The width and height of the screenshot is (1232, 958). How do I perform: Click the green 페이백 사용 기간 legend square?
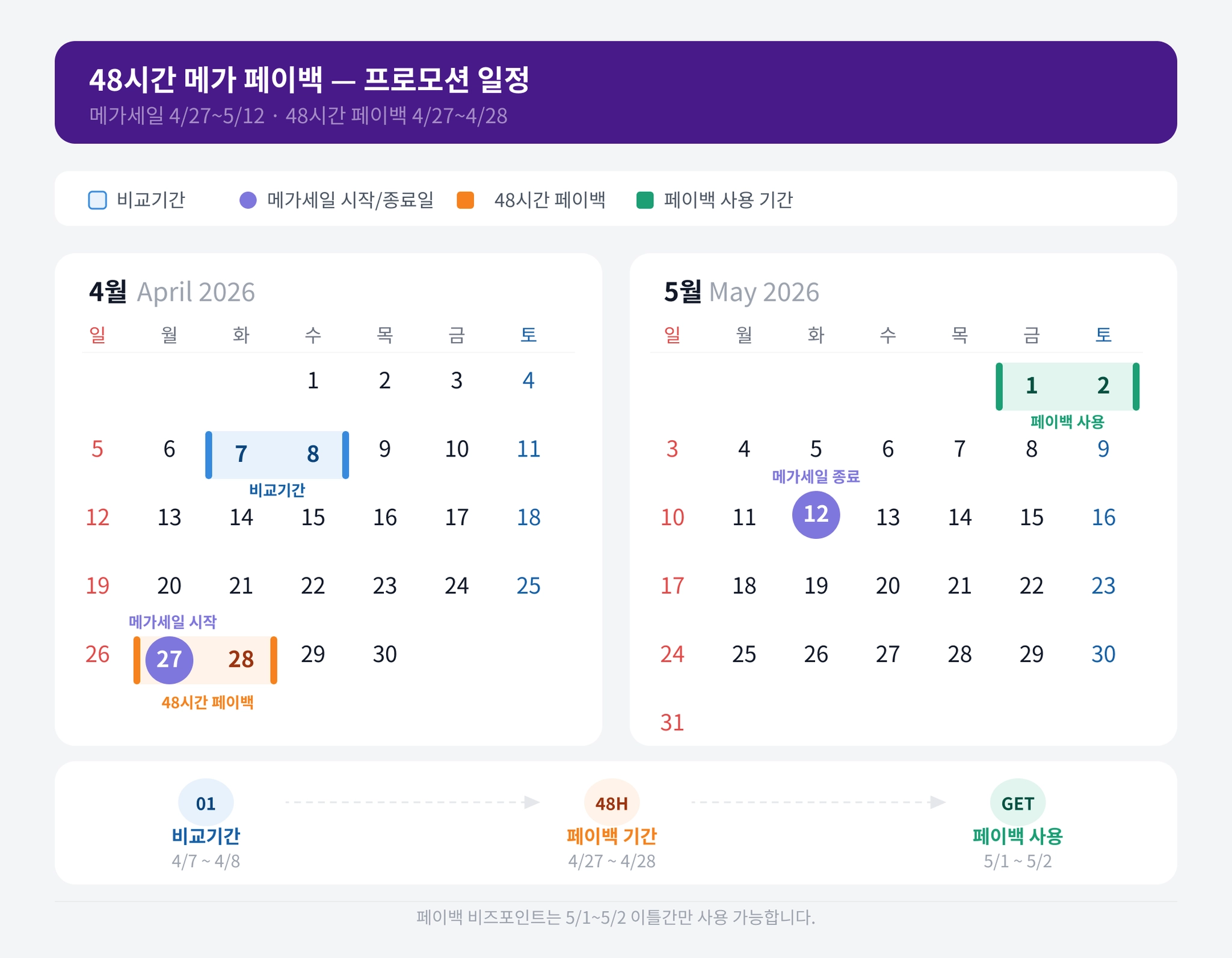(645, 200)
